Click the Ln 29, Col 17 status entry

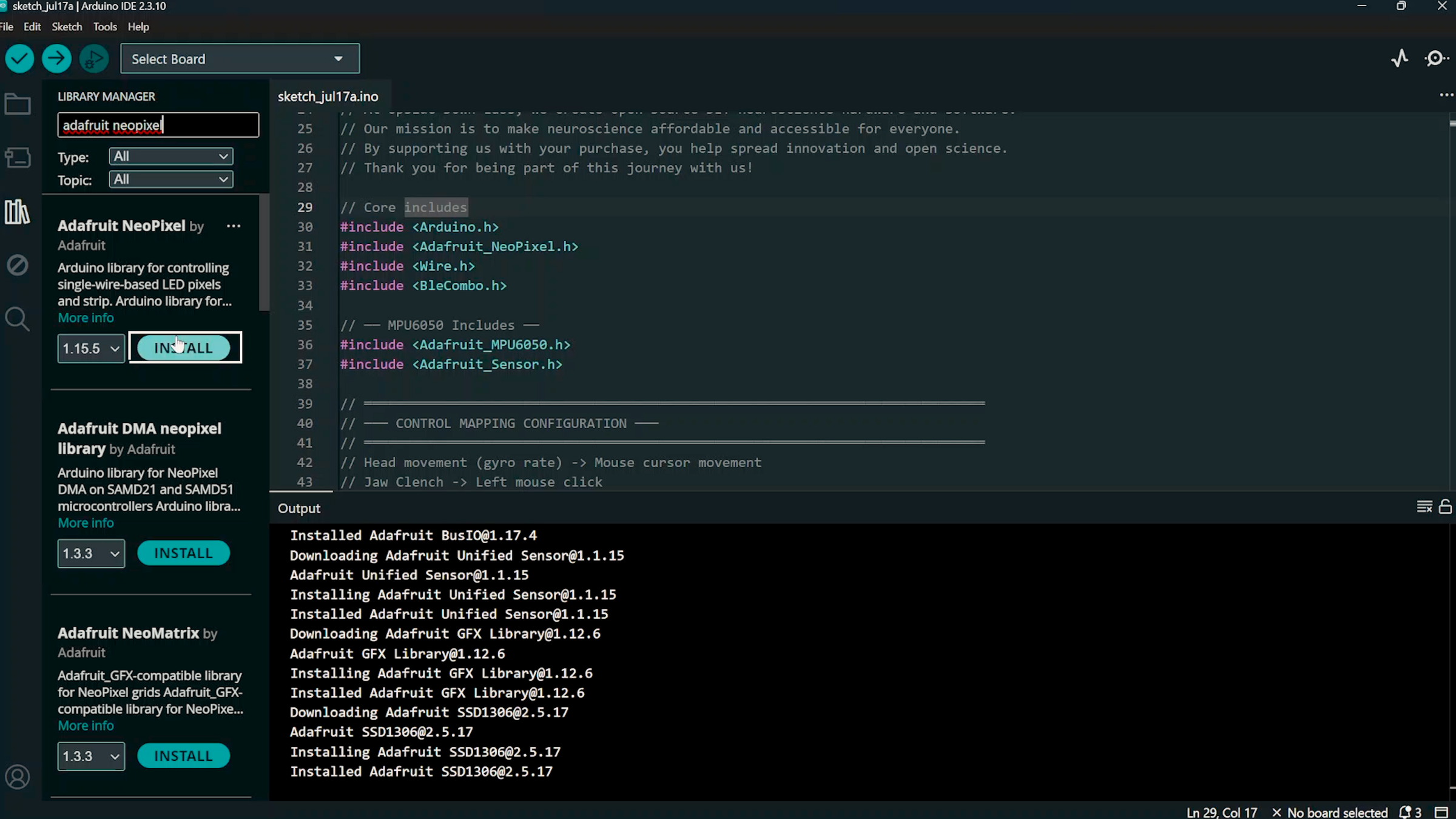(x=1222, y=812)
